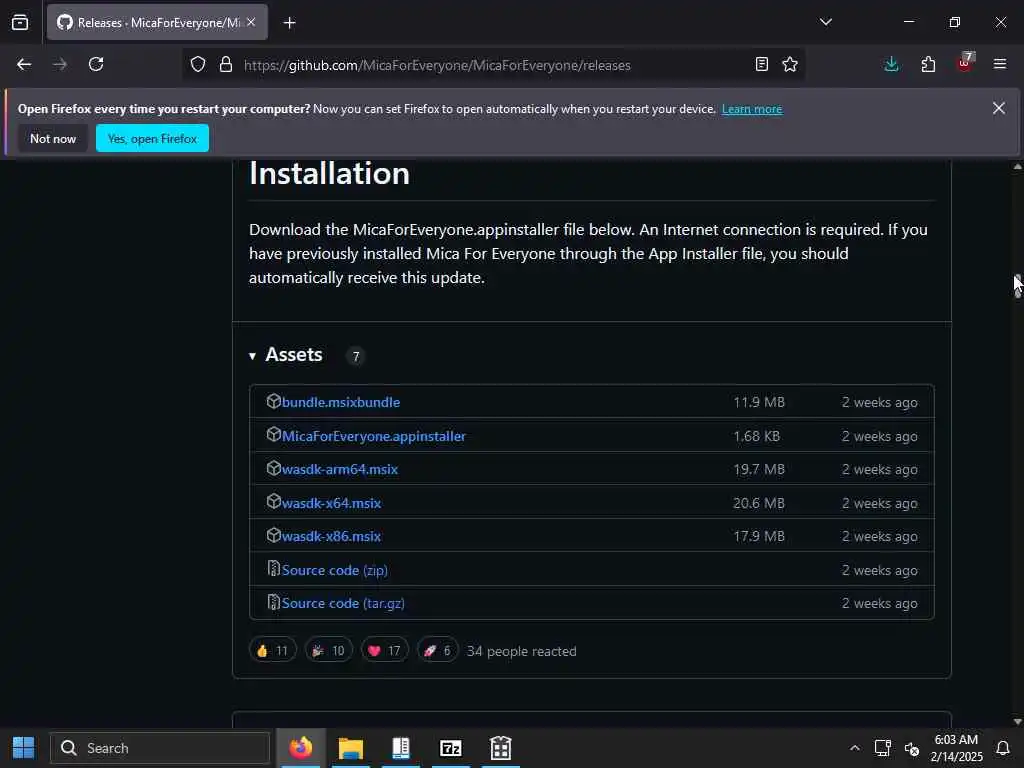Open the building-shaped taskbar app icon
The width and height of the screenshot is (1024, 768).
tap(500, 748)
